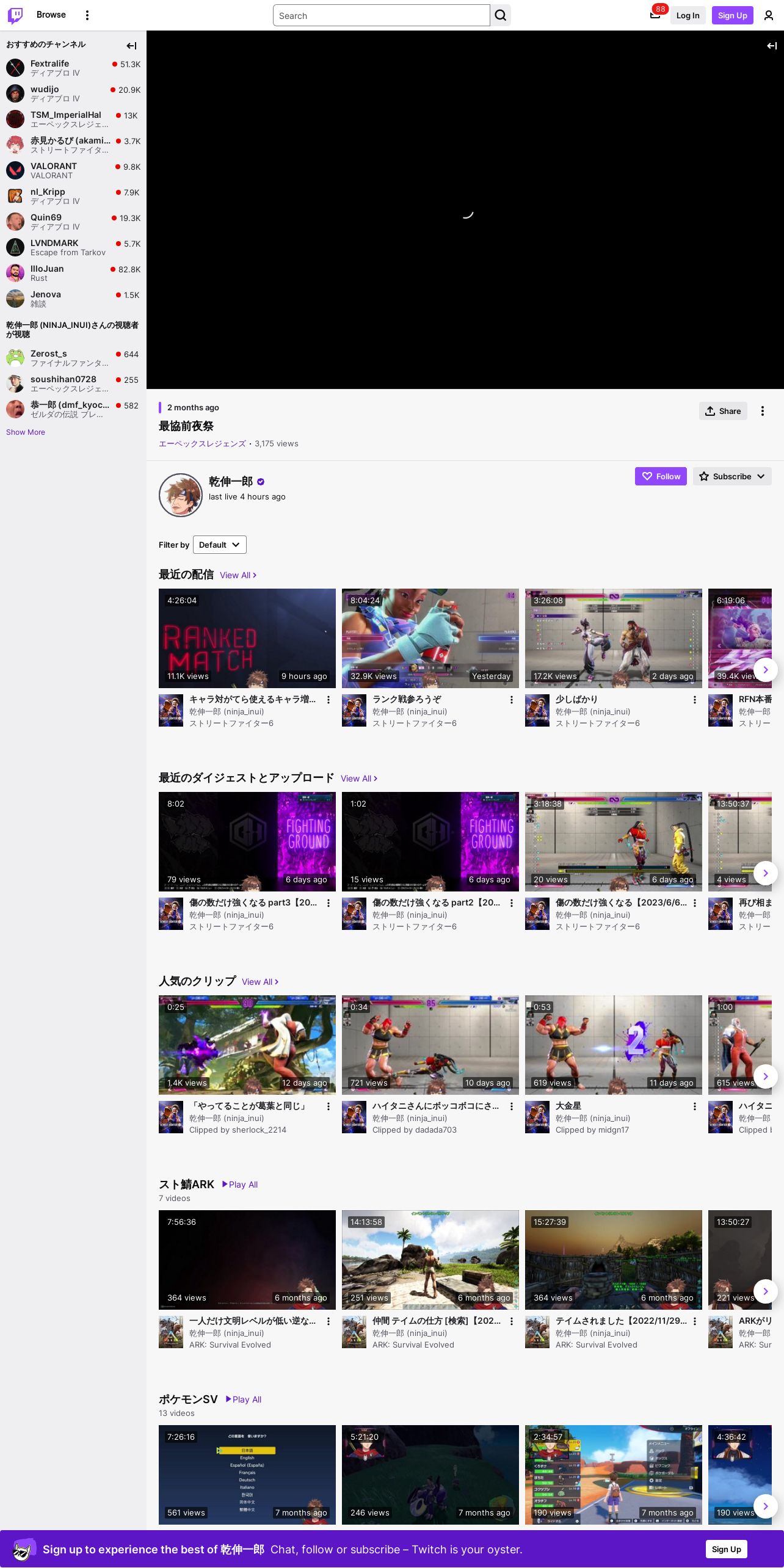This screenshot has height=1568, width=784.
Task: Play all ポケモンSV videos
Action: [x=244, y=1399]
